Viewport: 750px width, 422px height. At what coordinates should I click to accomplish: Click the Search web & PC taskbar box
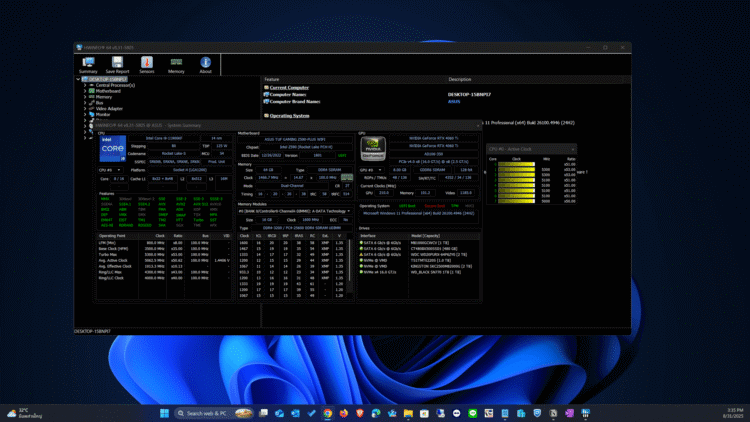[x=214, y=413]
